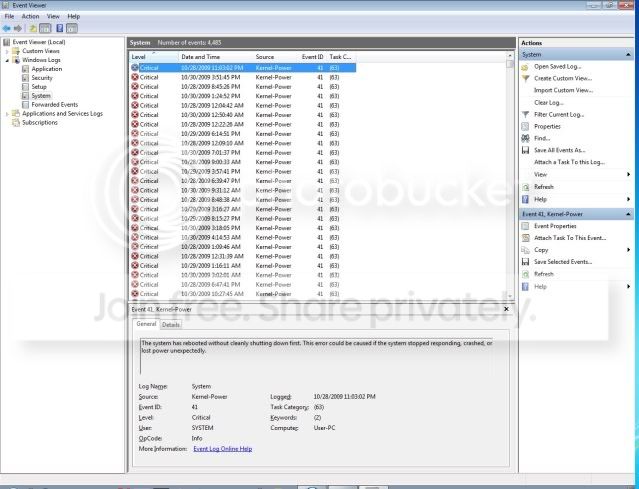Open the Copy submenu arrow in Actions
The image size is (639, 489).
click(629, 250)
